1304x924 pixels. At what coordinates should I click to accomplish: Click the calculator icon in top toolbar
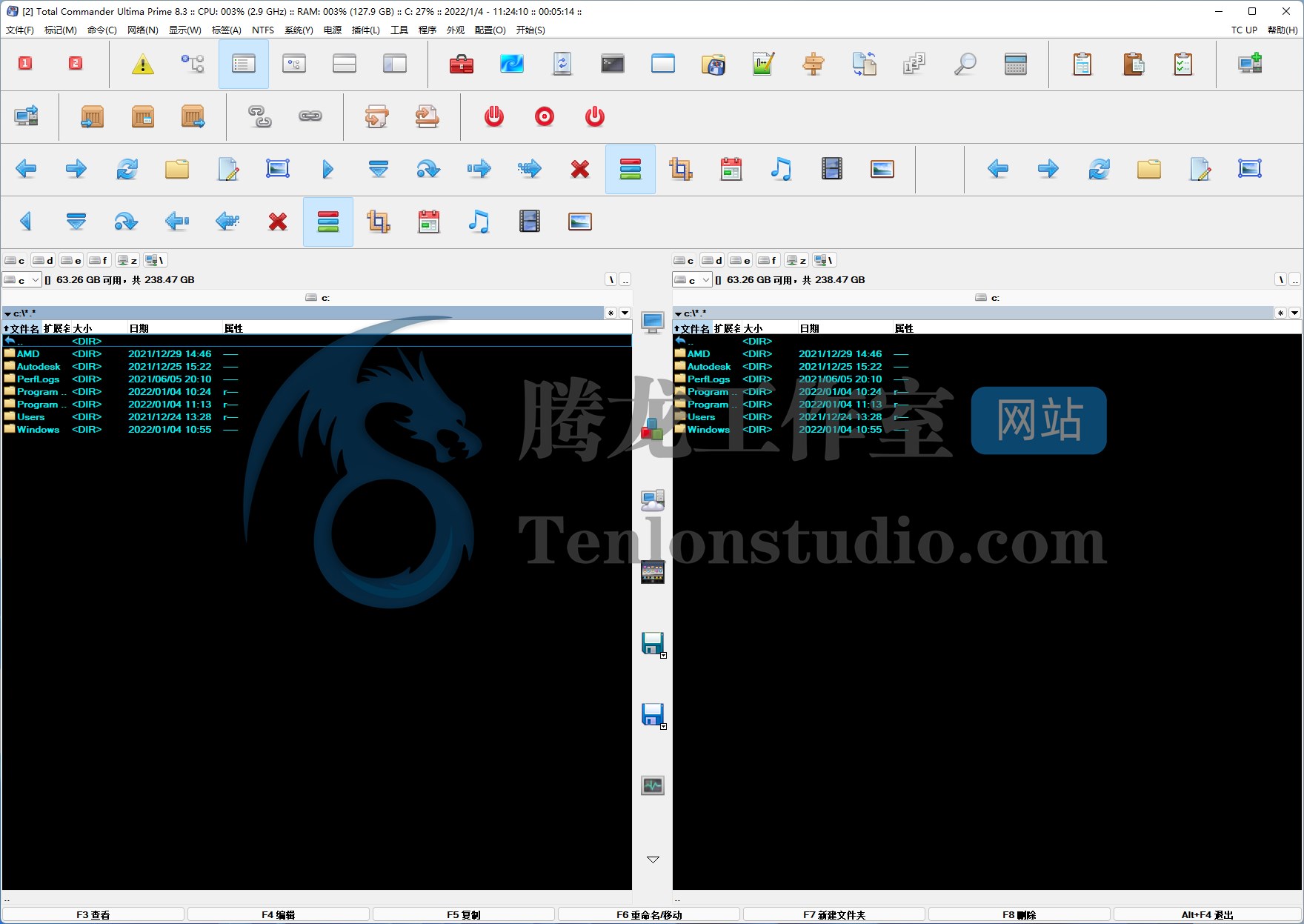coord(1015,64)
